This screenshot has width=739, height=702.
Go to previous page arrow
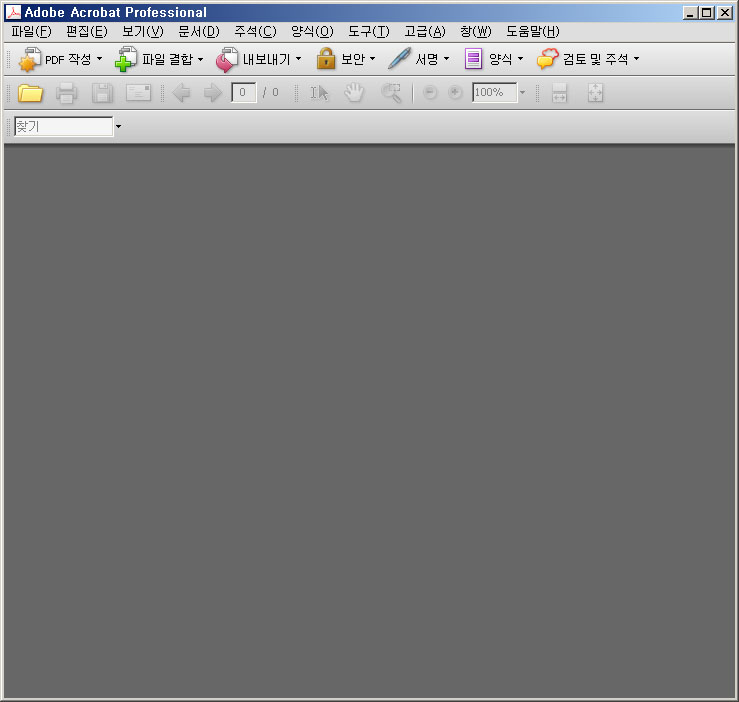tap(181, 92)
